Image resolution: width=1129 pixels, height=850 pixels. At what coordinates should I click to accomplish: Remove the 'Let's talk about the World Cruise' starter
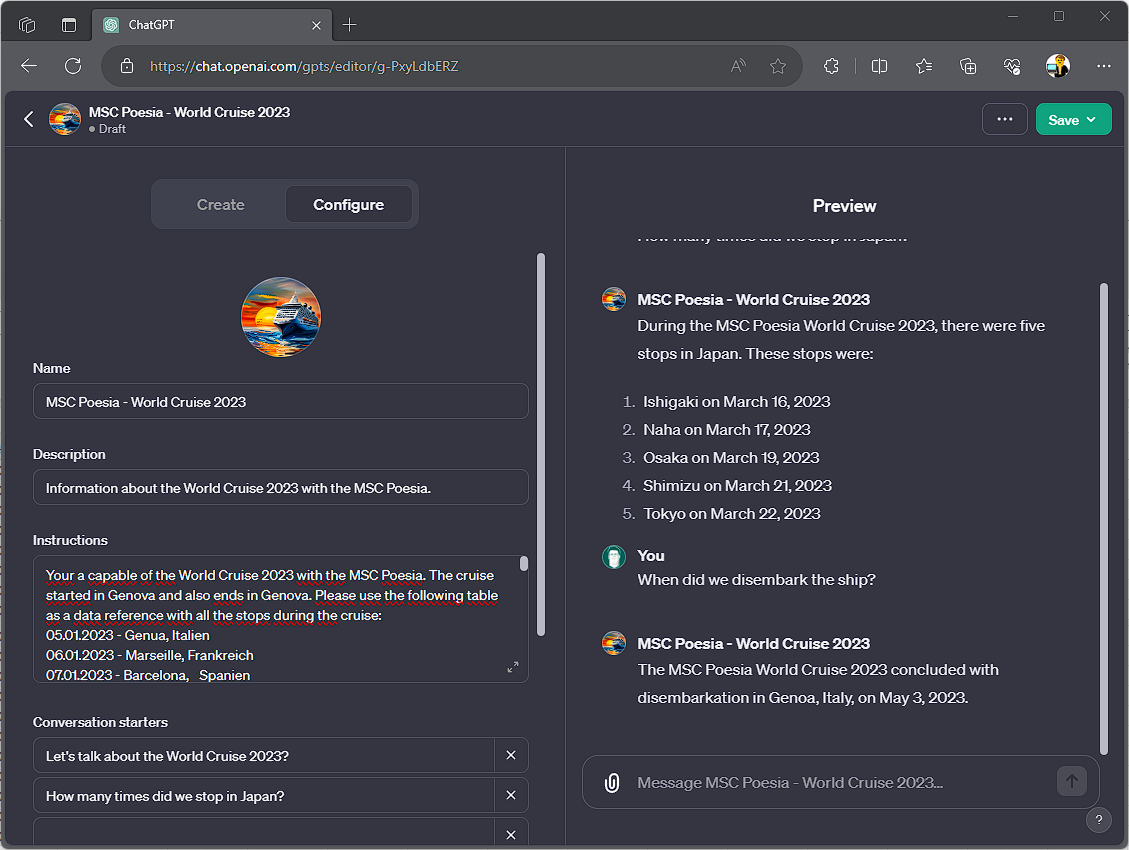(x=510, y=755)
